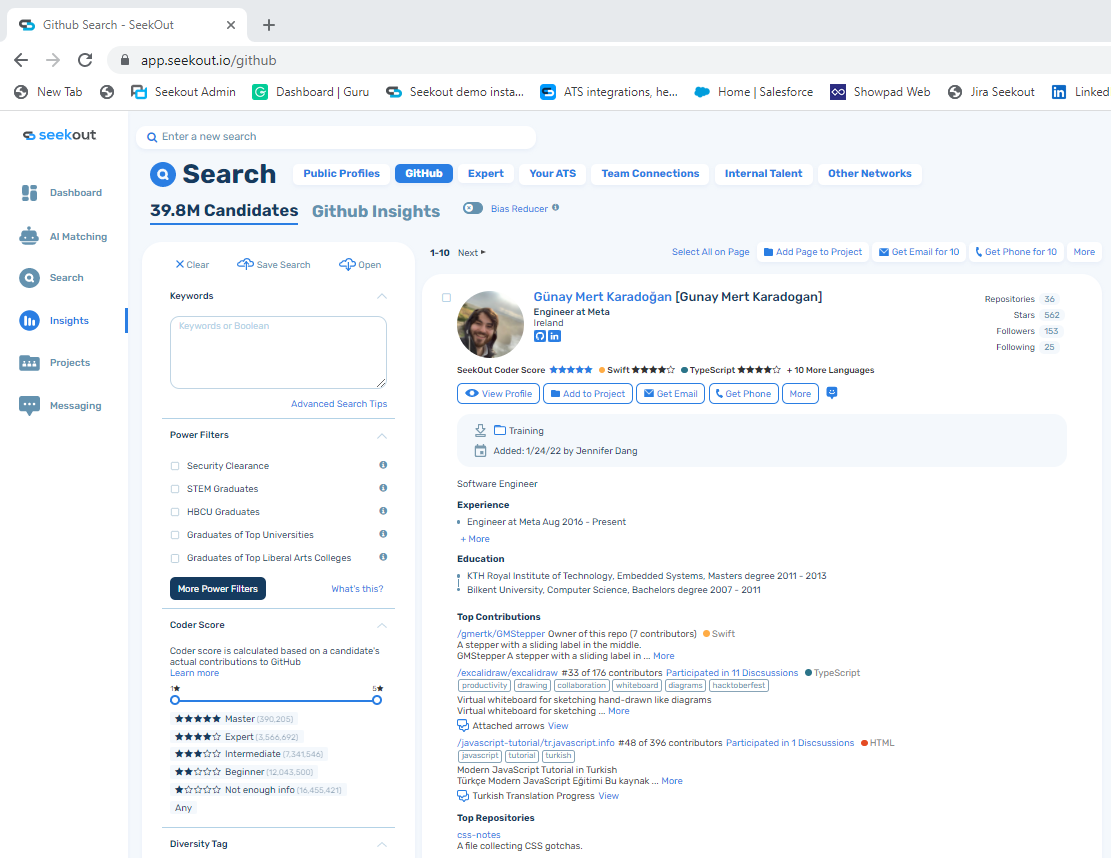Open the Messaging sidebar icon
1111x858 pixels.
30,406
